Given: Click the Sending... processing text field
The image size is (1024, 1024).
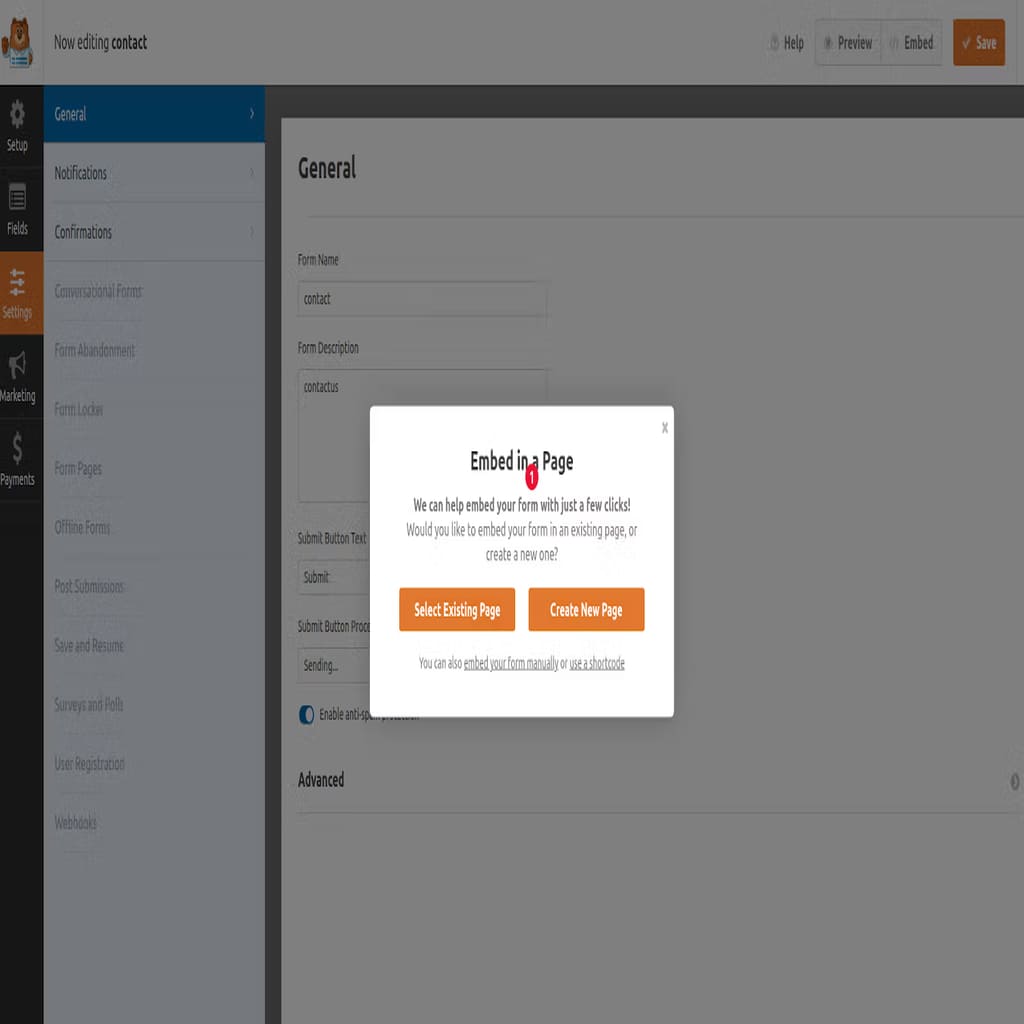Looking at the screenshot, I should [x=334, y=665].
